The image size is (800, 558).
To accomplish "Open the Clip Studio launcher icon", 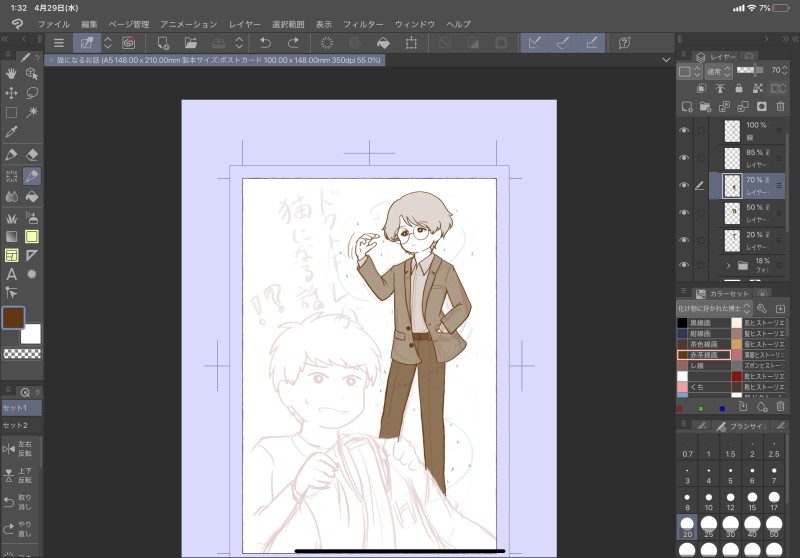I will click(129, 43).
